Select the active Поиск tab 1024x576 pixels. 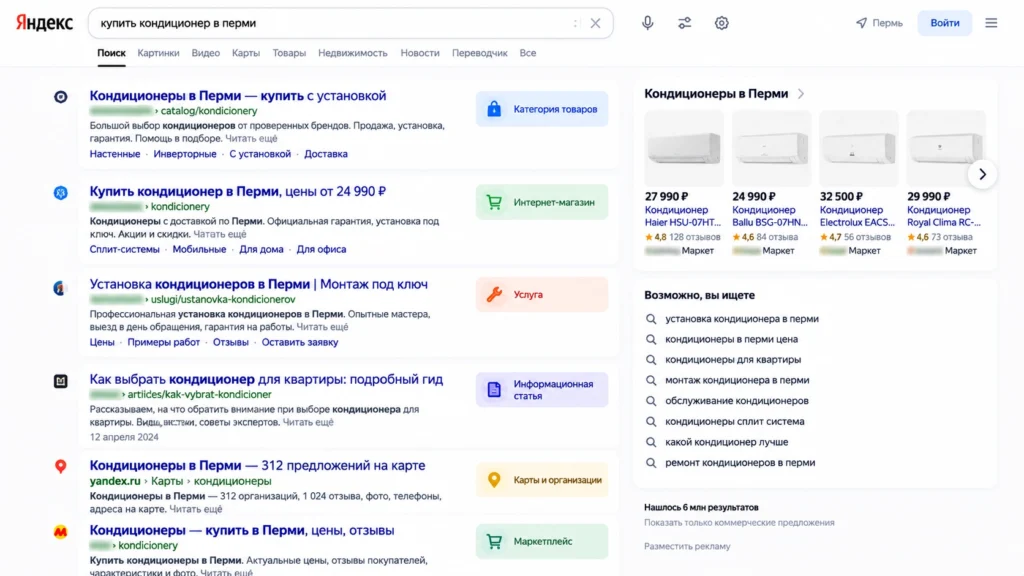click(x=111, y=53)
